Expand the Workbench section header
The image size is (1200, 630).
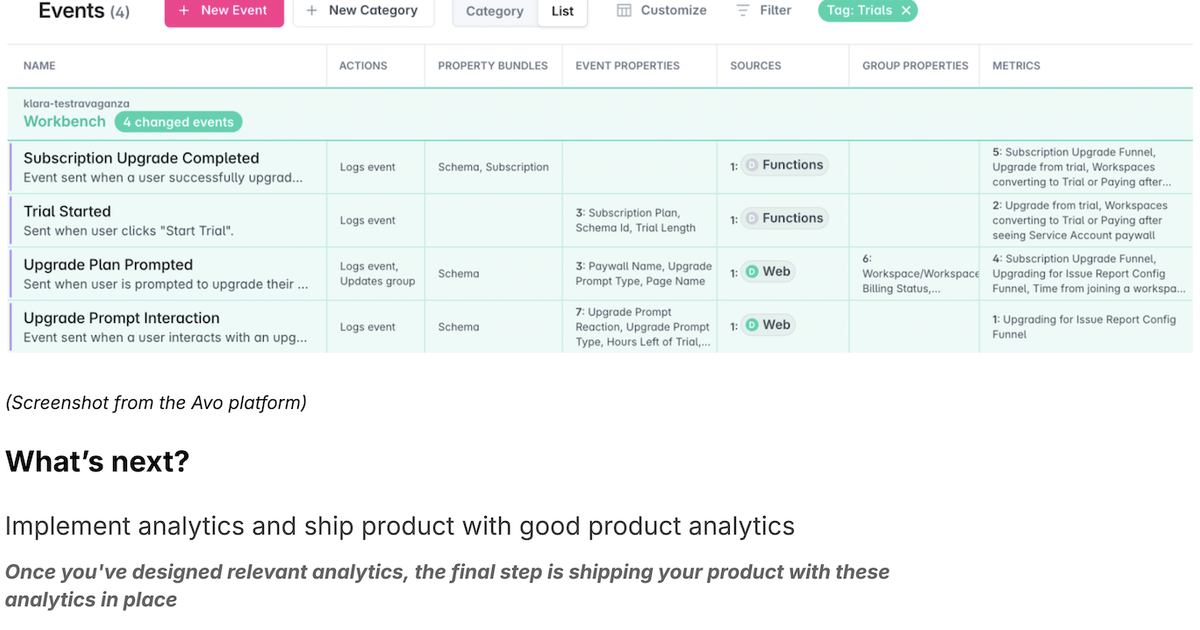tap(64, 120)
